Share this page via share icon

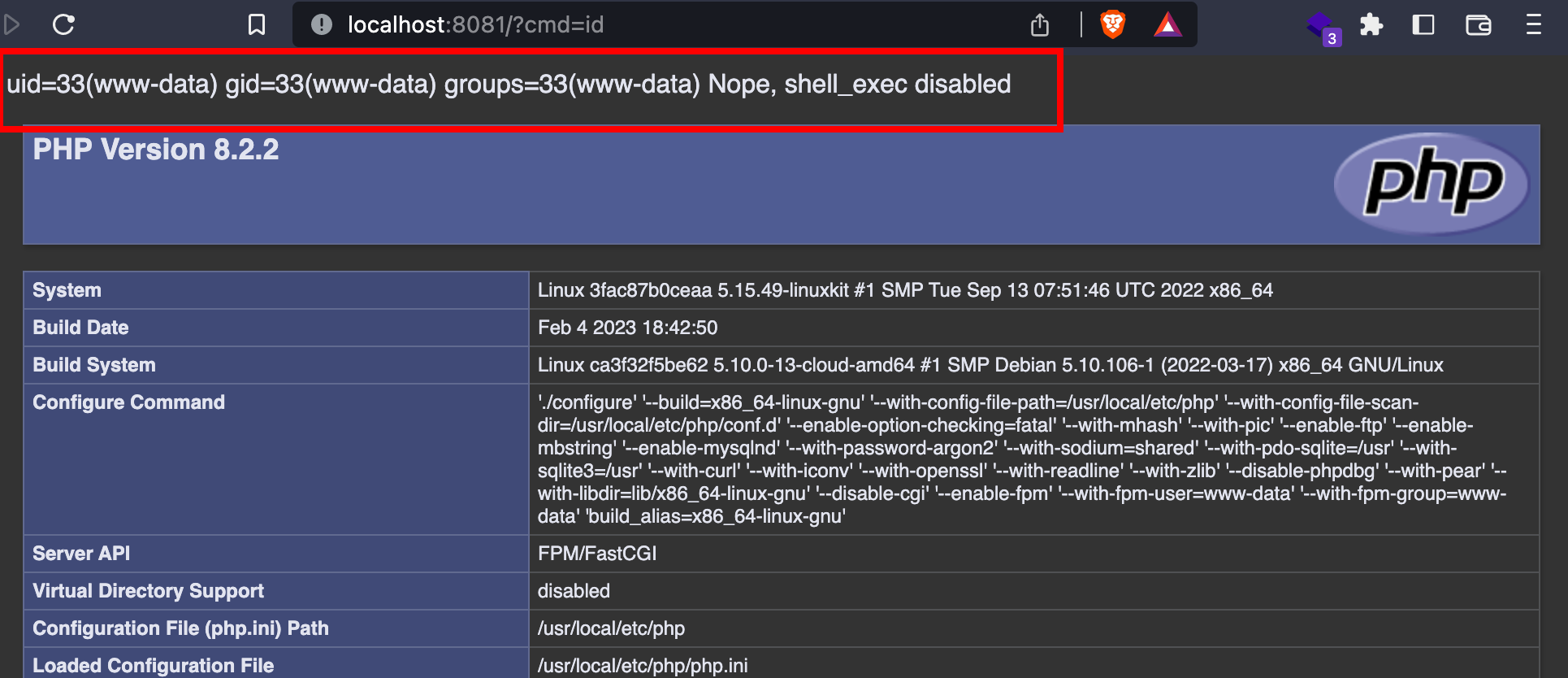(1040, 24)
